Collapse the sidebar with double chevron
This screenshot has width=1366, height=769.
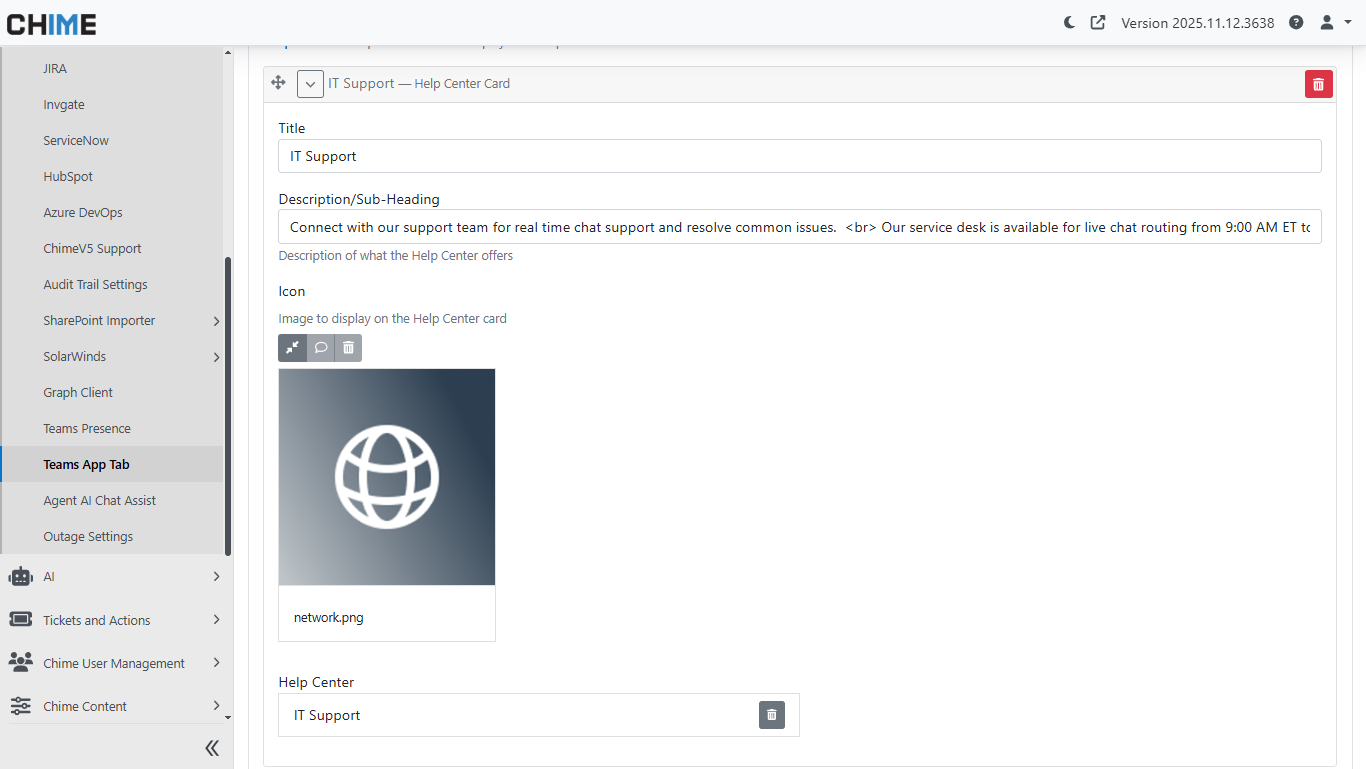coord(212,748)
